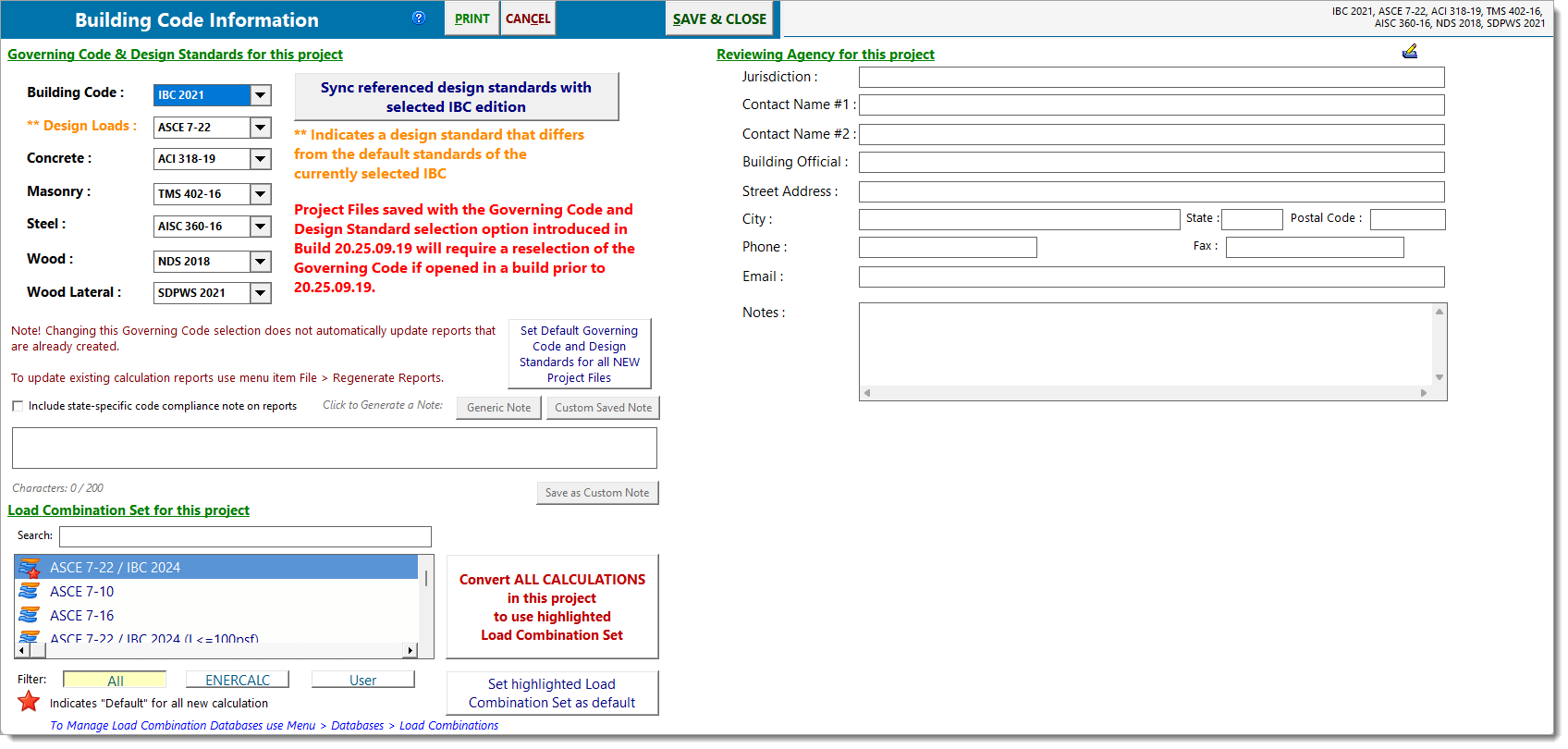Viewport: 1568px width, 749px height.
Task: Click the Contact Name #2 field
Action: pyautogui.click(x=1152, y=134)
